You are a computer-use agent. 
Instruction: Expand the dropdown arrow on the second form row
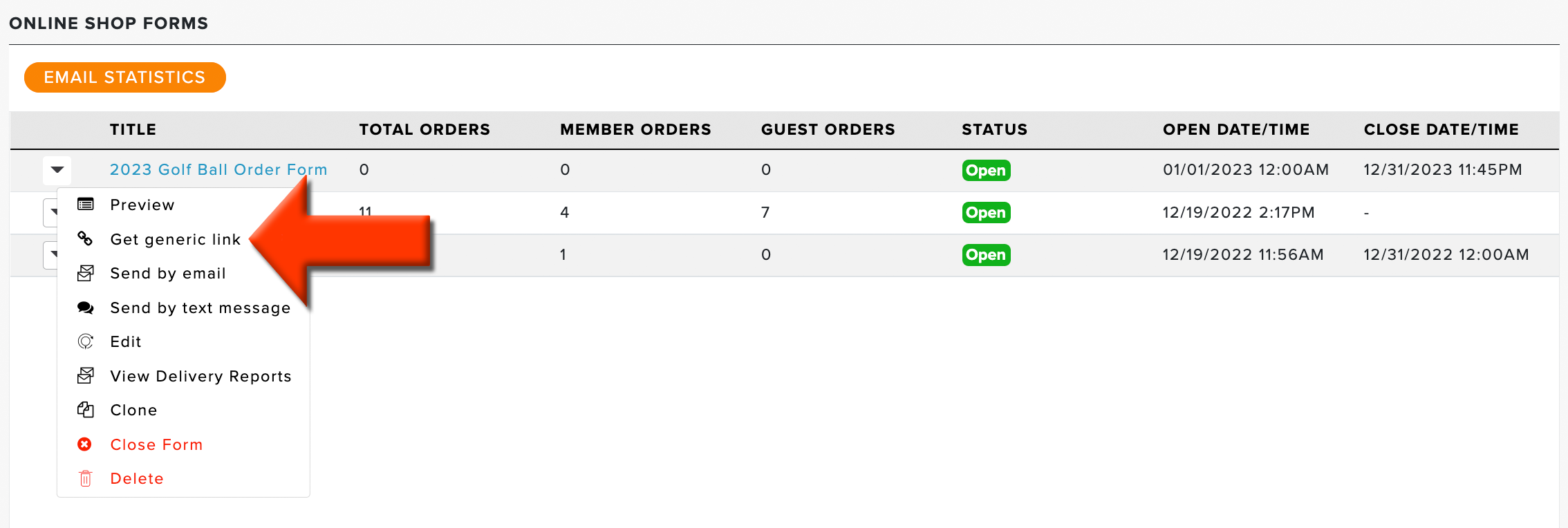click(x=50, y=212)
